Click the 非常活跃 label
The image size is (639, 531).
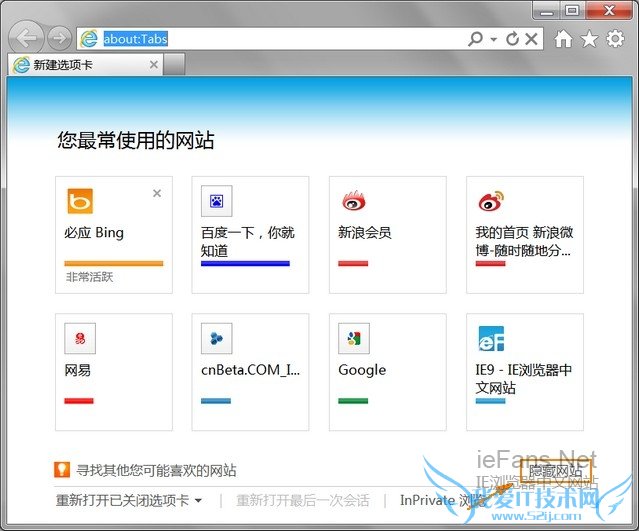(x=89, y=278)
